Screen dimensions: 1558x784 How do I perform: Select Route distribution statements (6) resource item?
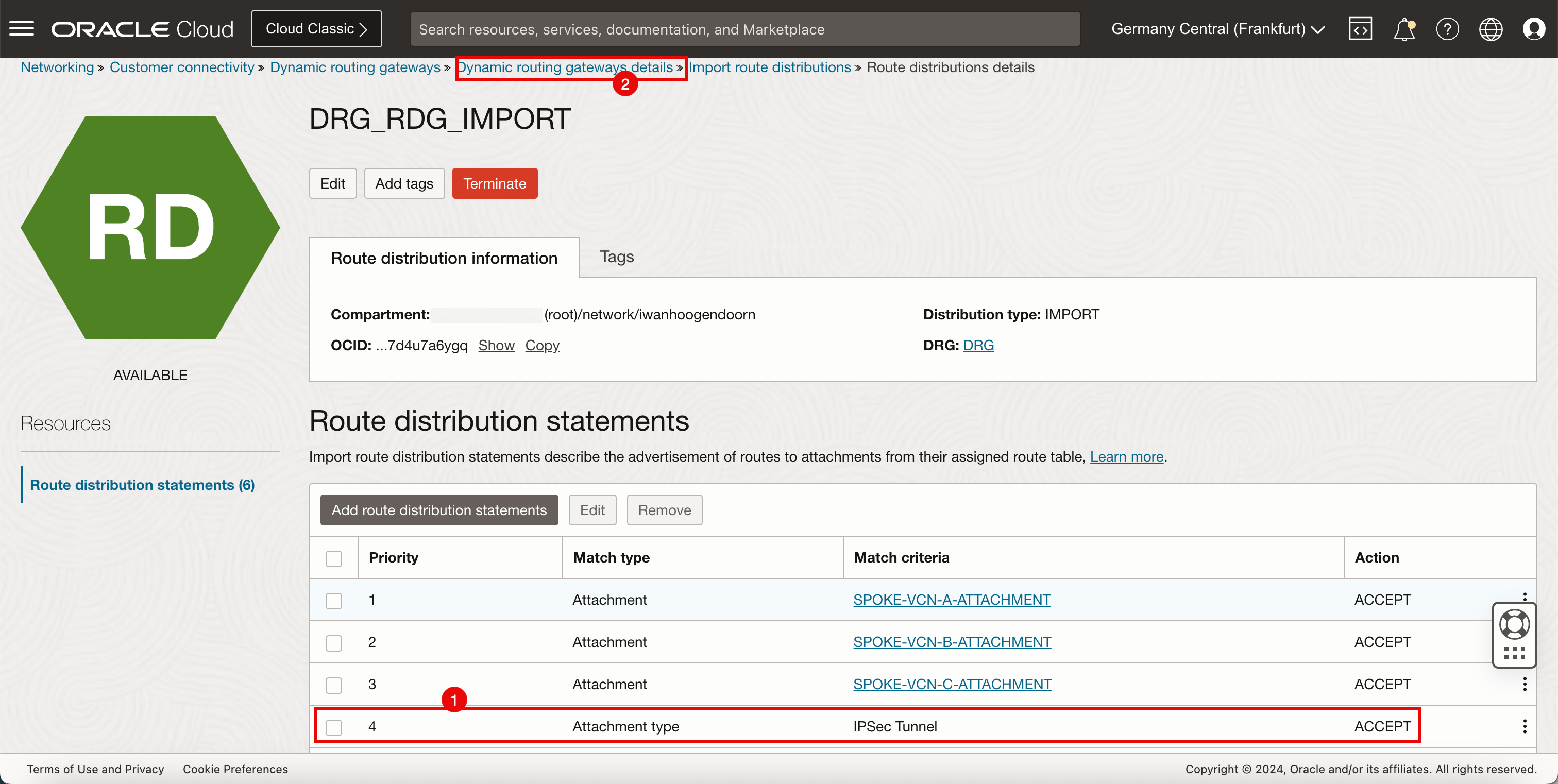click(142, 485)
